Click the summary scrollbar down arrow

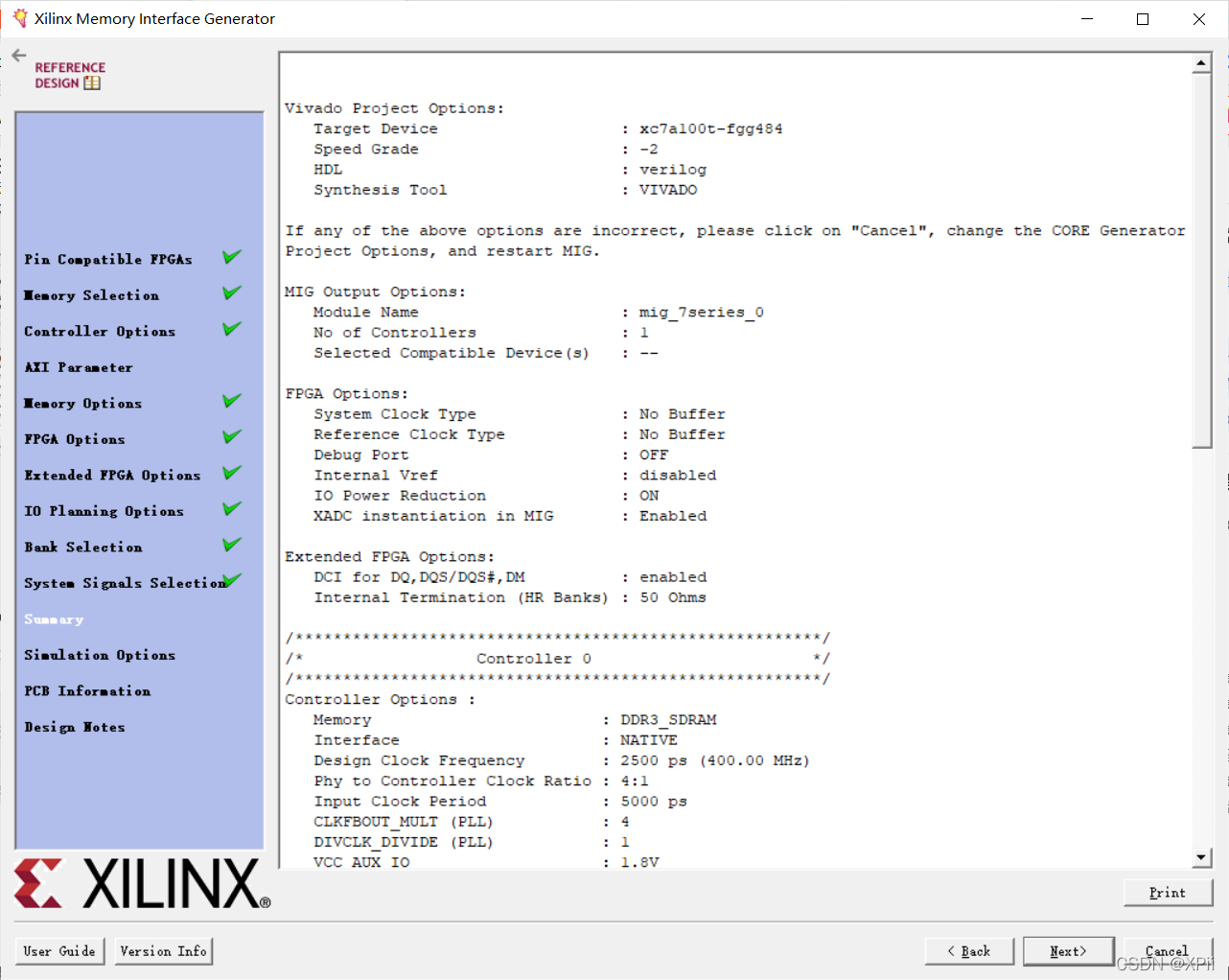click(x=1202, y=857)
